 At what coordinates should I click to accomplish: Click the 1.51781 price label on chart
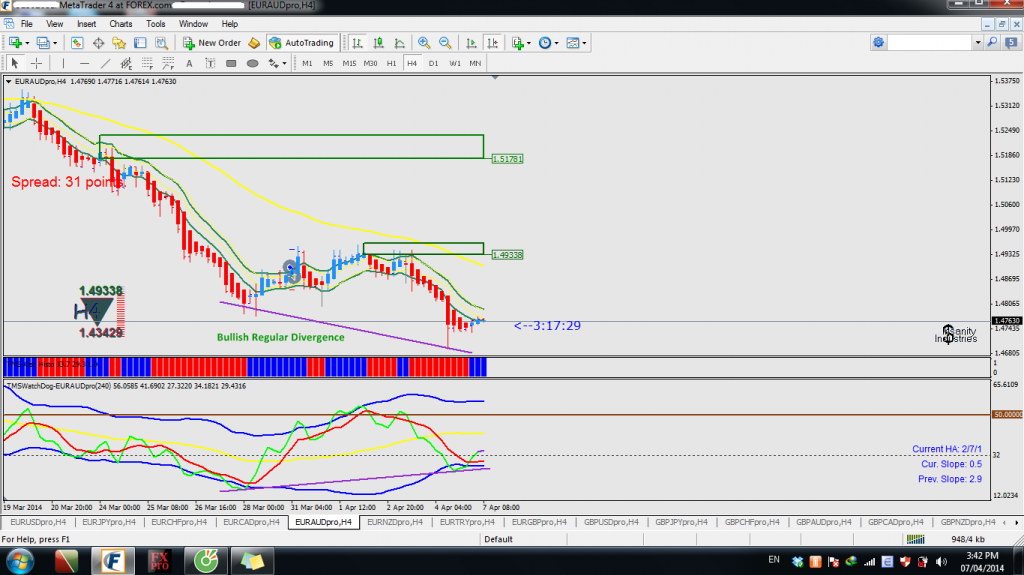(x=507, y=159)
